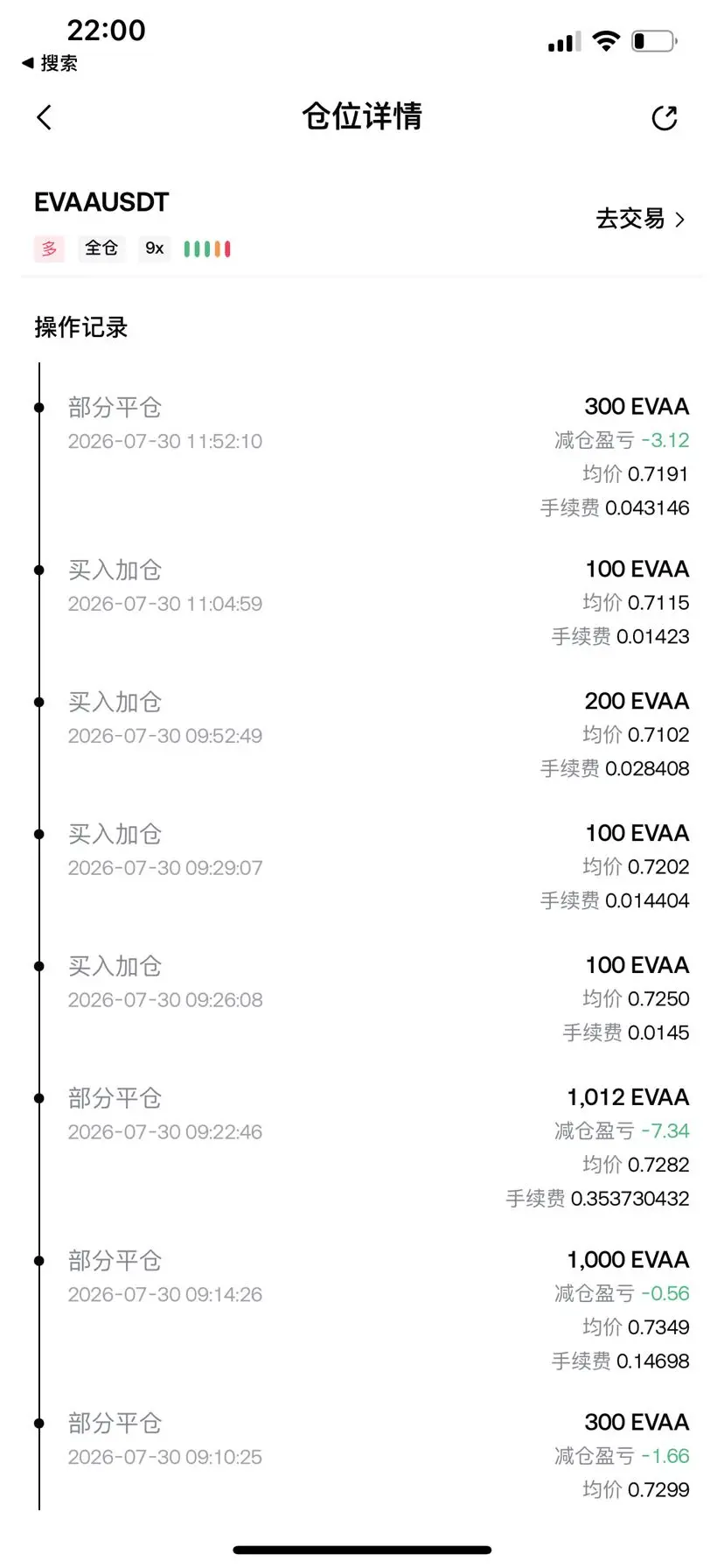Tap the timeline dot for 09:22:46 entry

click(x=39, y=1098)
